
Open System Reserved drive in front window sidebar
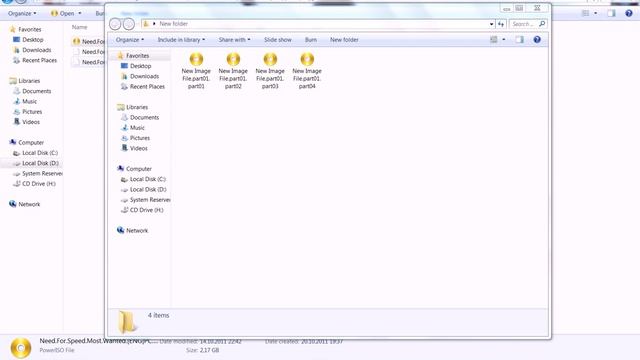pyautogui.click(x=145, y=200)
